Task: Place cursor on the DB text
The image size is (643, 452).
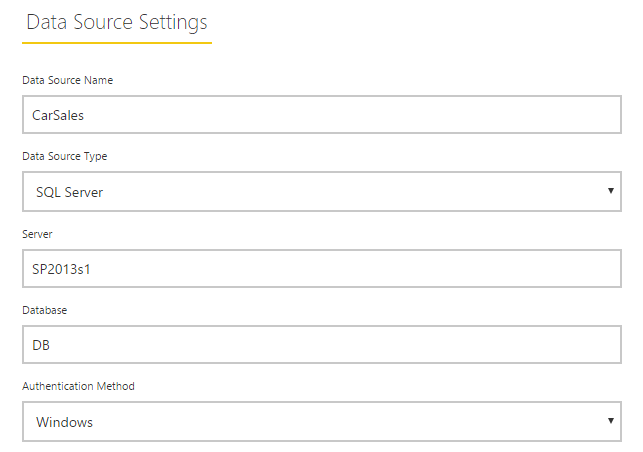Action: click(x=41, y=345)
